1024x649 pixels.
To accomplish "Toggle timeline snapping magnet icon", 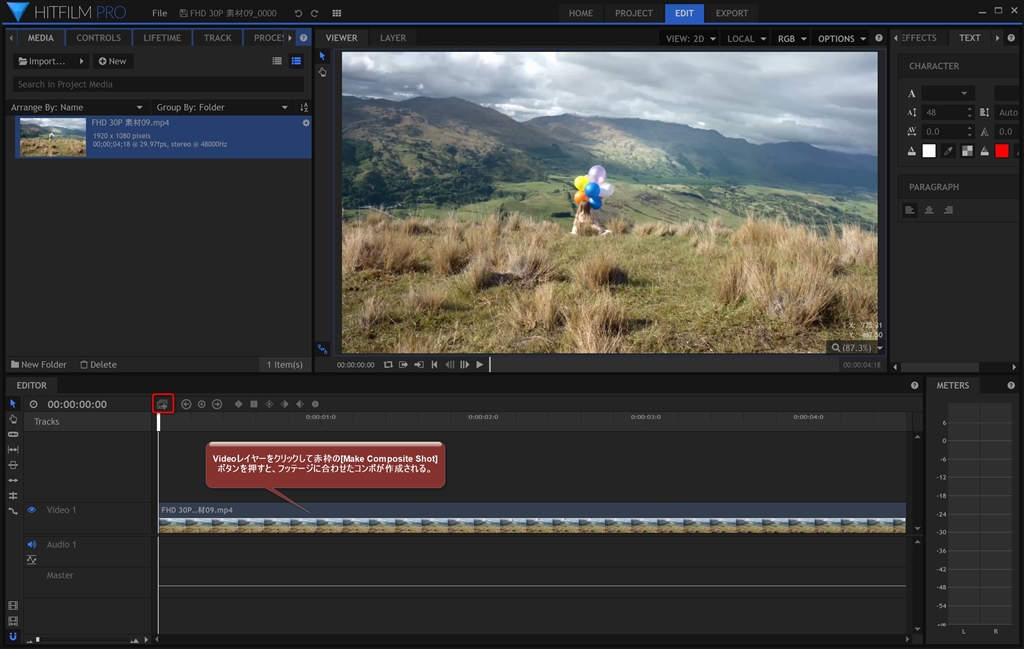I will pos(13,636).
